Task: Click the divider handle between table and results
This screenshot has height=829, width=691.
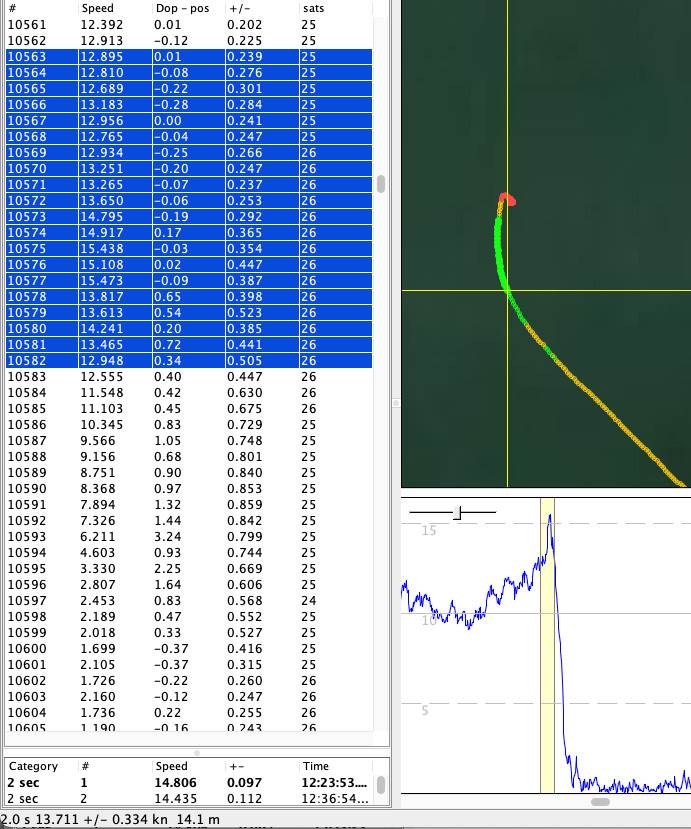Action: point(196,752)
